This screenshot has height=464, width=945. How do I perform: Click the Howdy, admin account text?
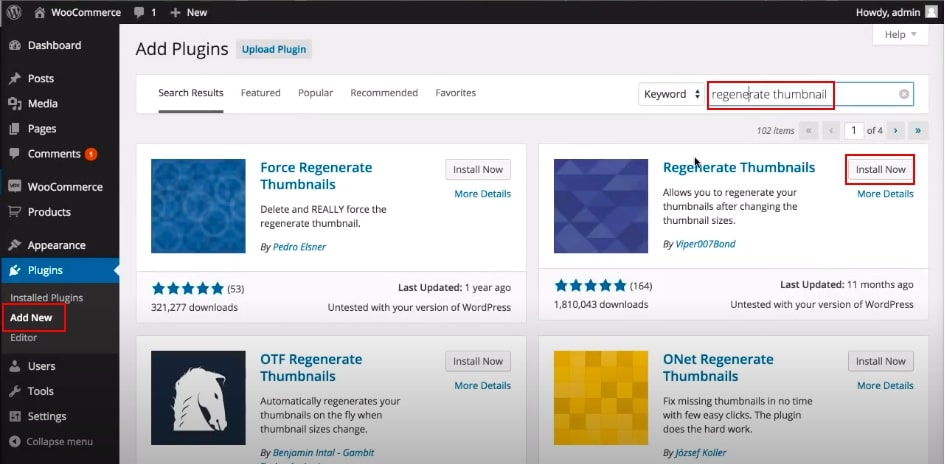tap(888, 12)
